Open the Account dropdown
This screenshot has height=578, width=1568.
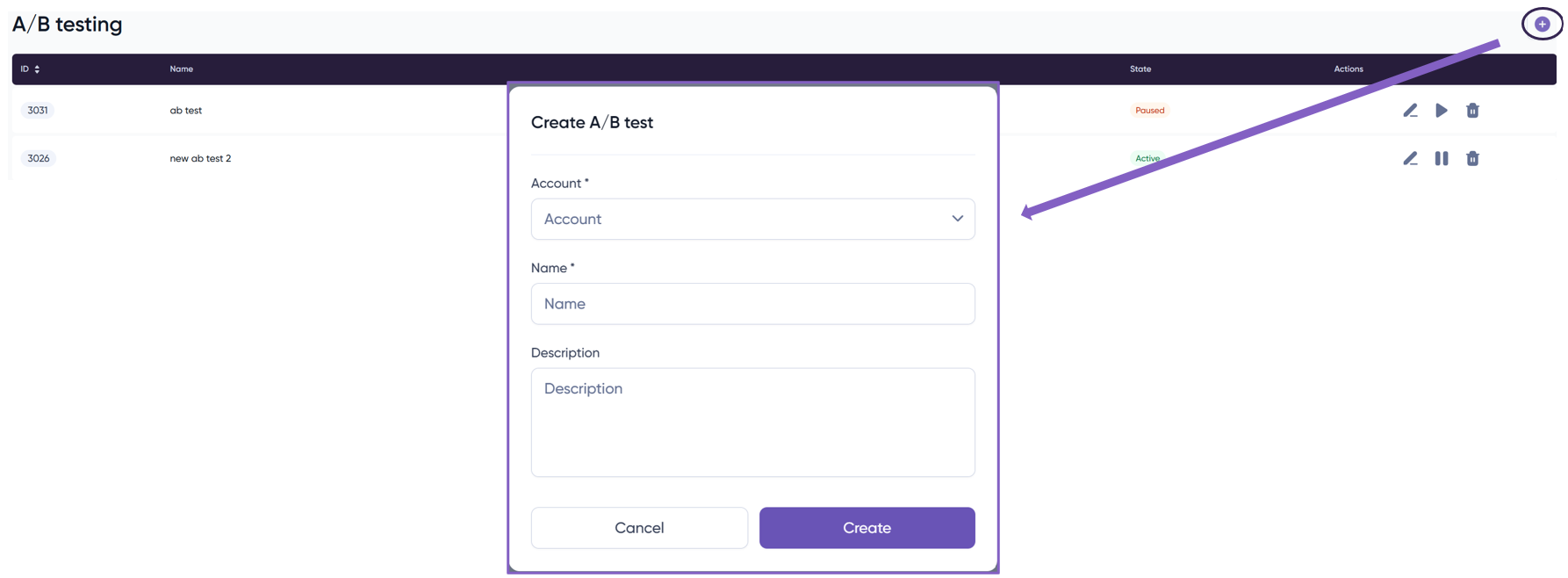click(x=752, y=219)
